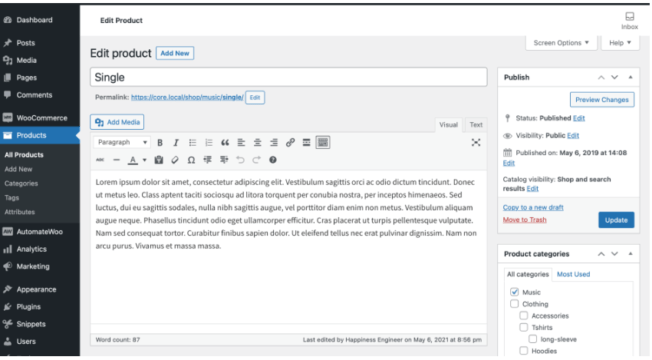Check the long-sleeve category

pyautogui.click(x=533, y=339)
